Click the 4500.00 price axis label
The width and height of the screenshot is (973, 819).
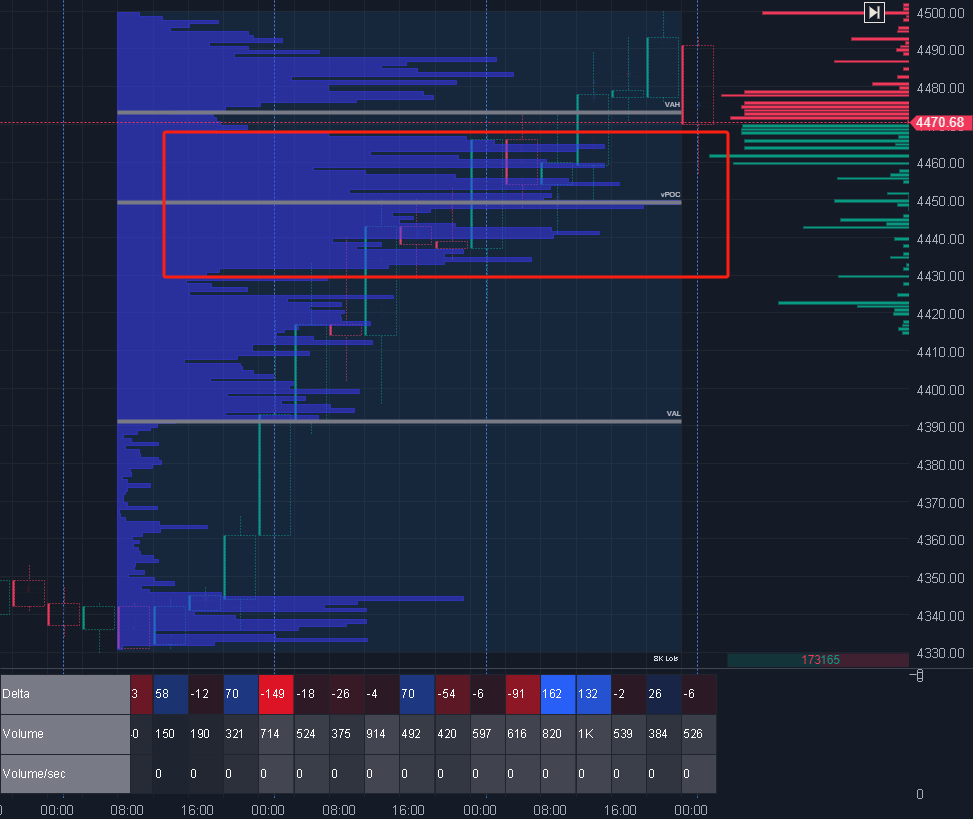tap(940, 13)
